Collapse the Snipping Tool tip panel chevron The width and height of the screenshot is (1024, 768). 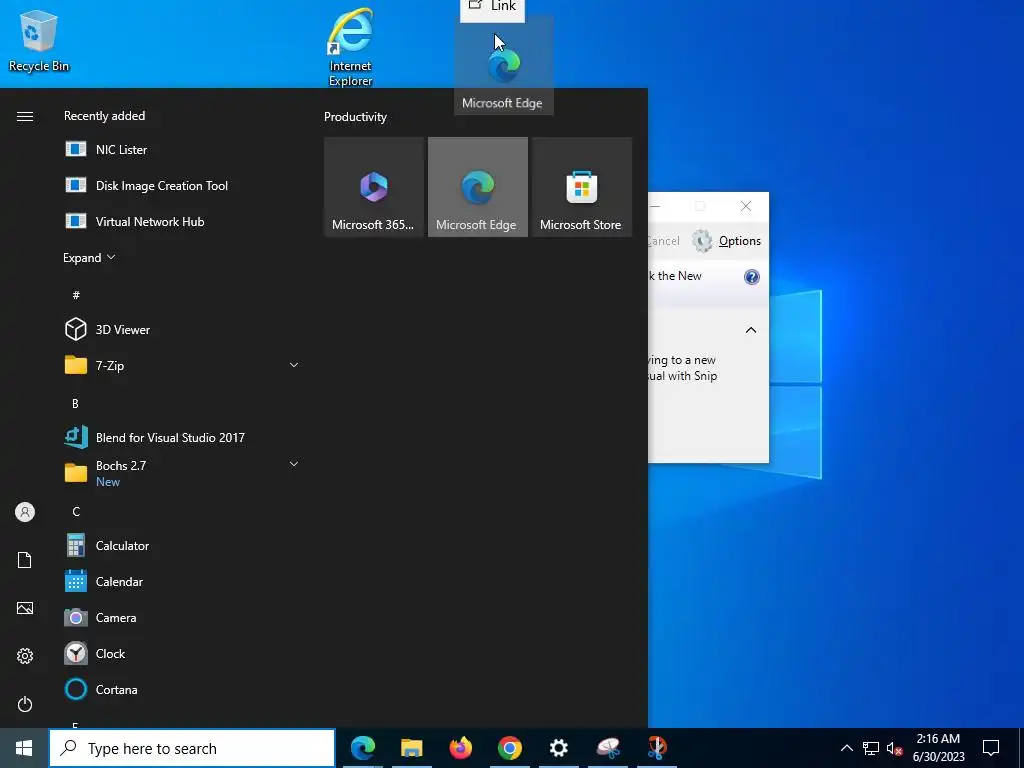[x=751, y=330]
